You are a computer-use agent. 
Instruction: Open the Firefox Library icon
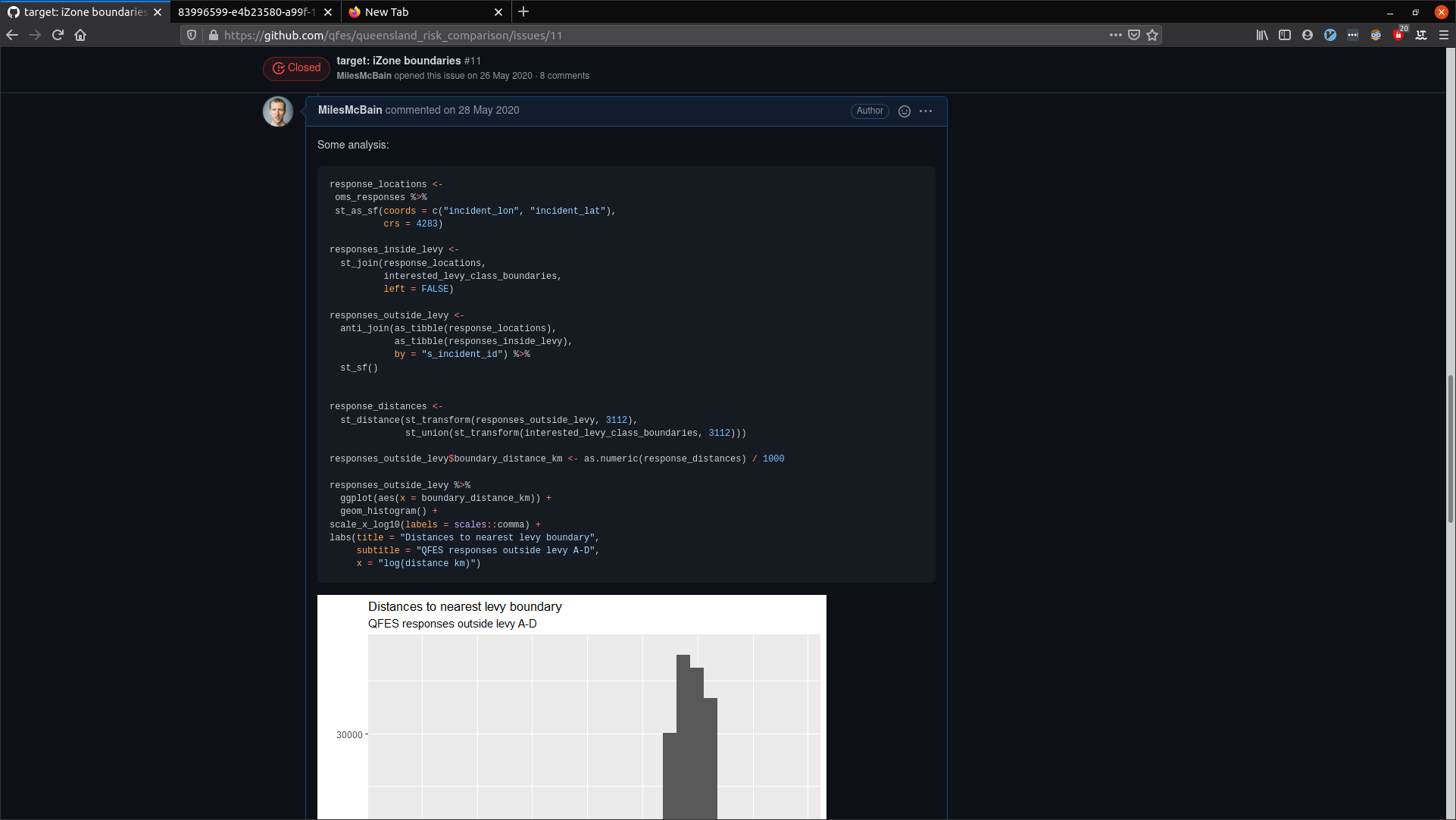point(1261,35)
